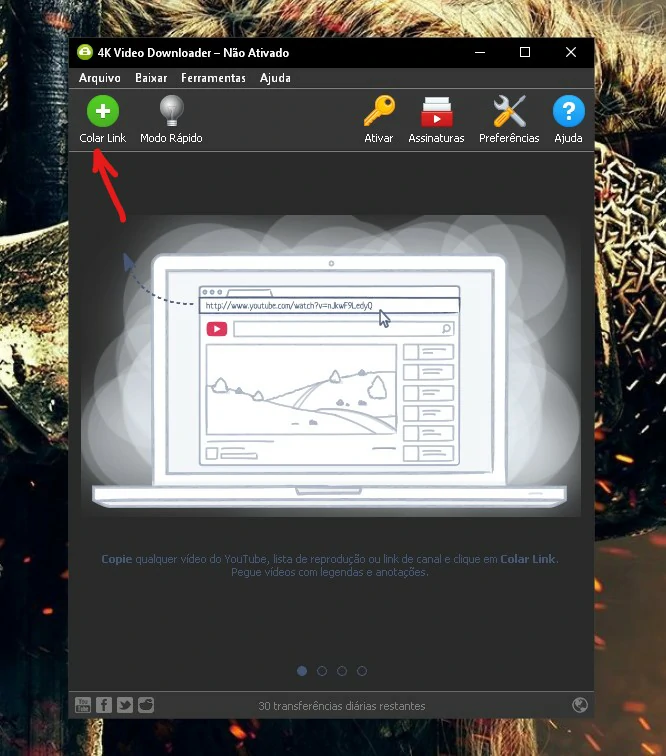Open the Baixar menu
Screen dimensions: 666x756
[x=151, y=78]
